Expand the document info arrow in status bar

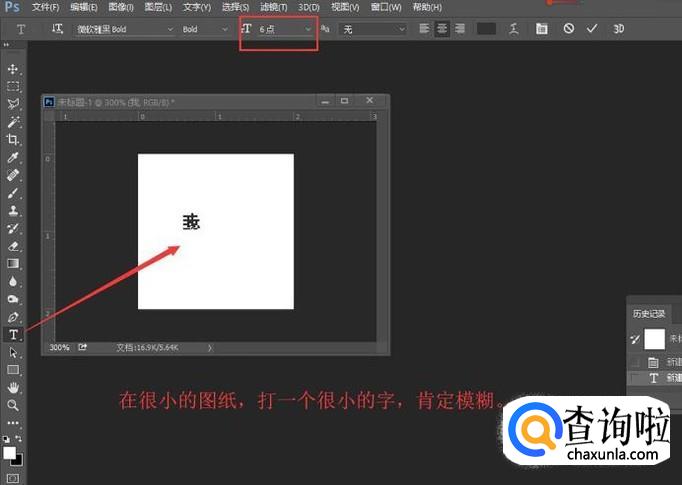tap(210, 348)
